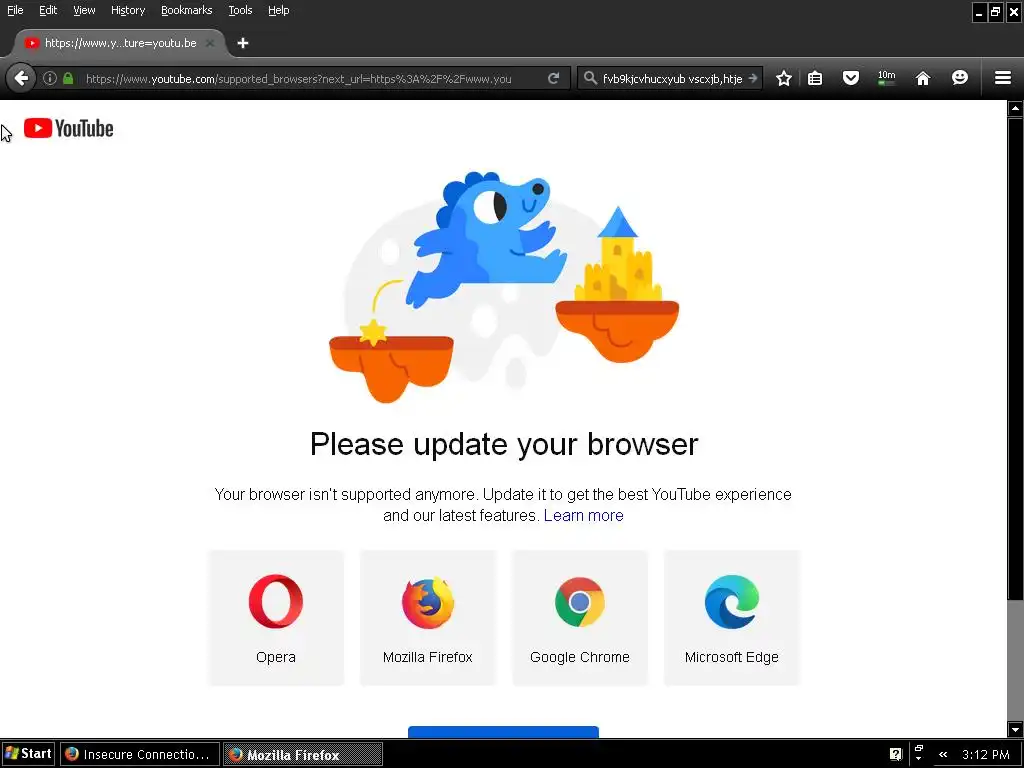This screenshot has height=768, width=1024.
Task: Choose the Opera browser card
Action: [276, 618]
